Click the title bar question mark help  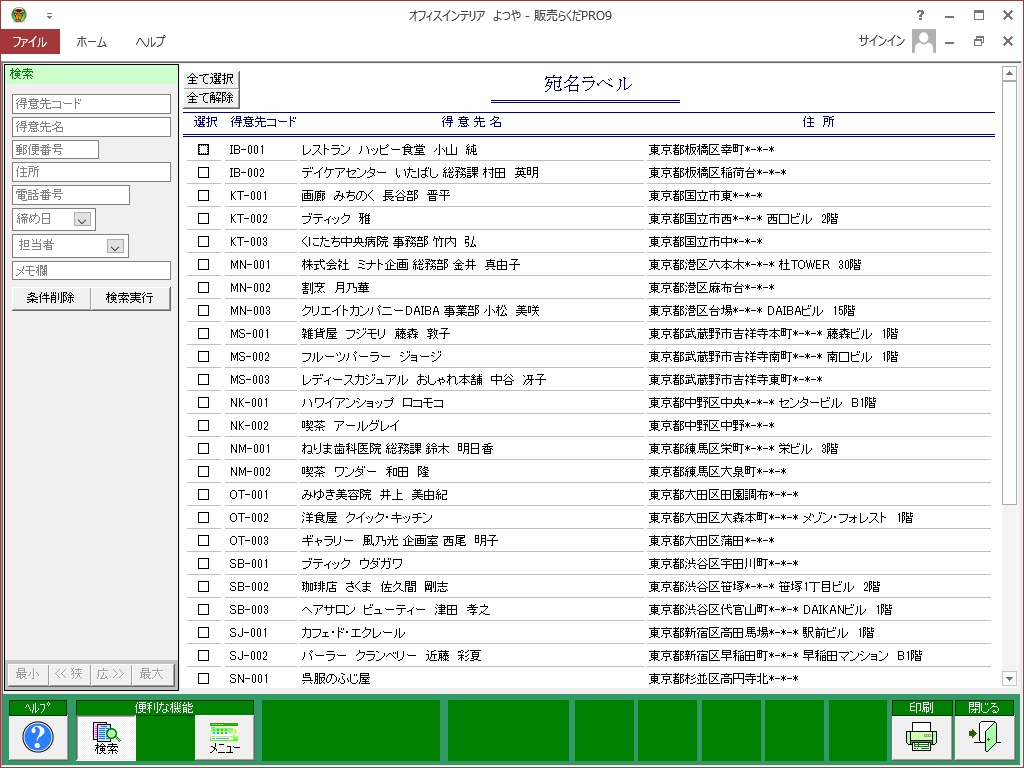920,15
